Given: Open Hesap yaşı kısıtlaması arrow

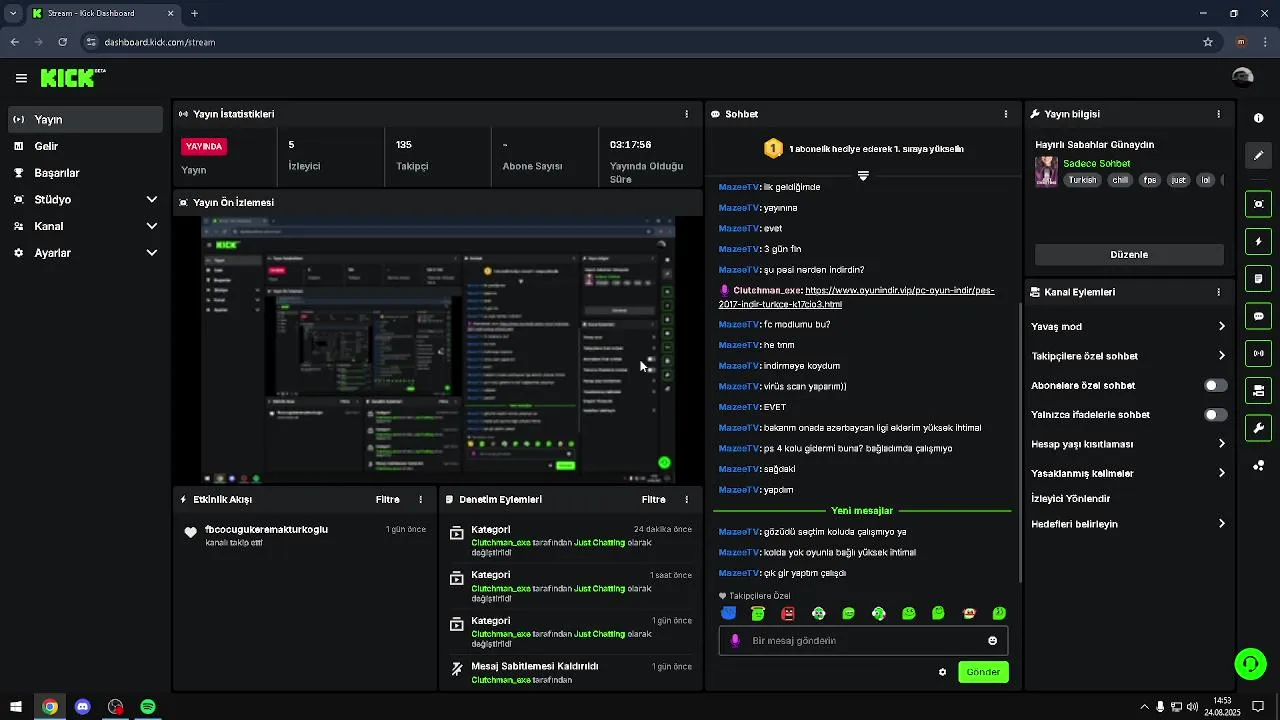Looking at the screenshot, I should point(1221,444).
